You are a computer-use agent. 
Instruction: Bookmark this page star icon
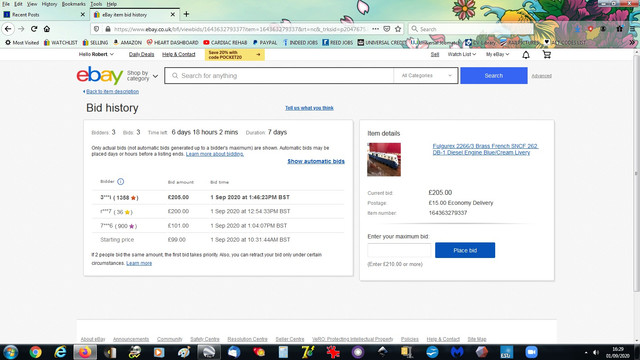(398, 29)
